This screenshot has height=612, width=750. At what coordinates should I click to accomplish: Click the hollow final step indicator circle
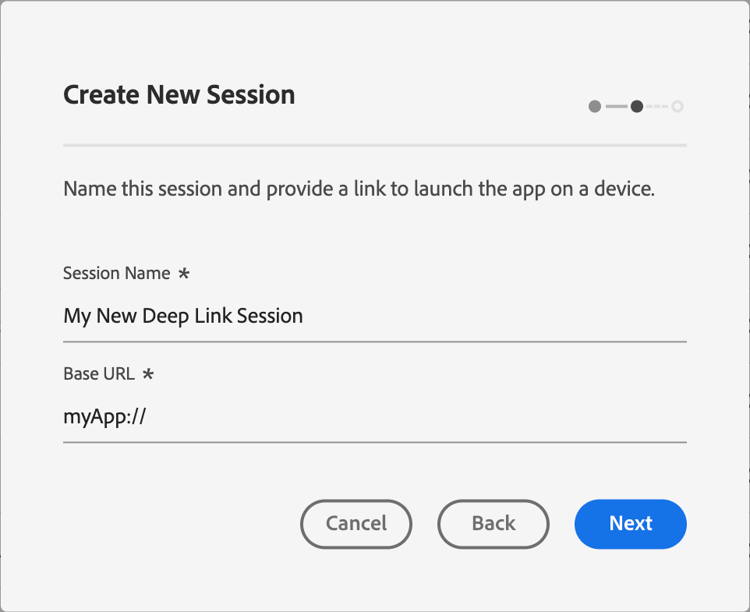678,106
